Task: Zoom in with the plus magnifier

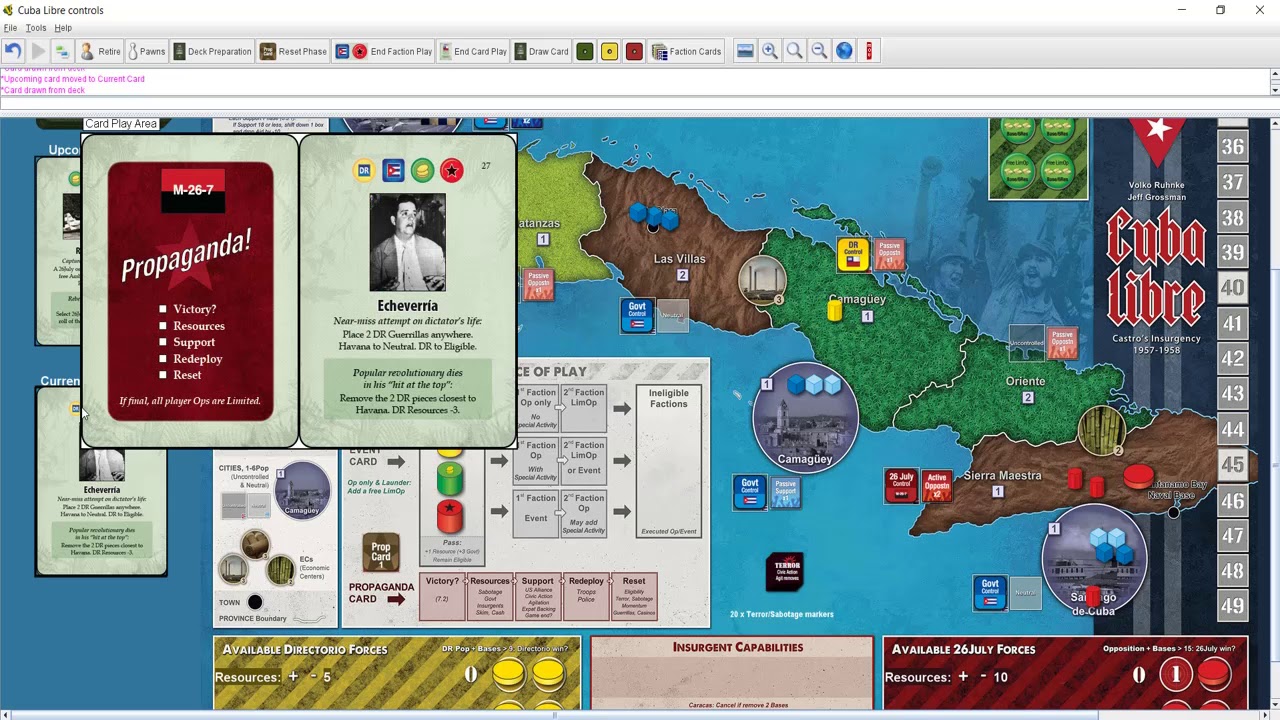Action: [770, 51]
